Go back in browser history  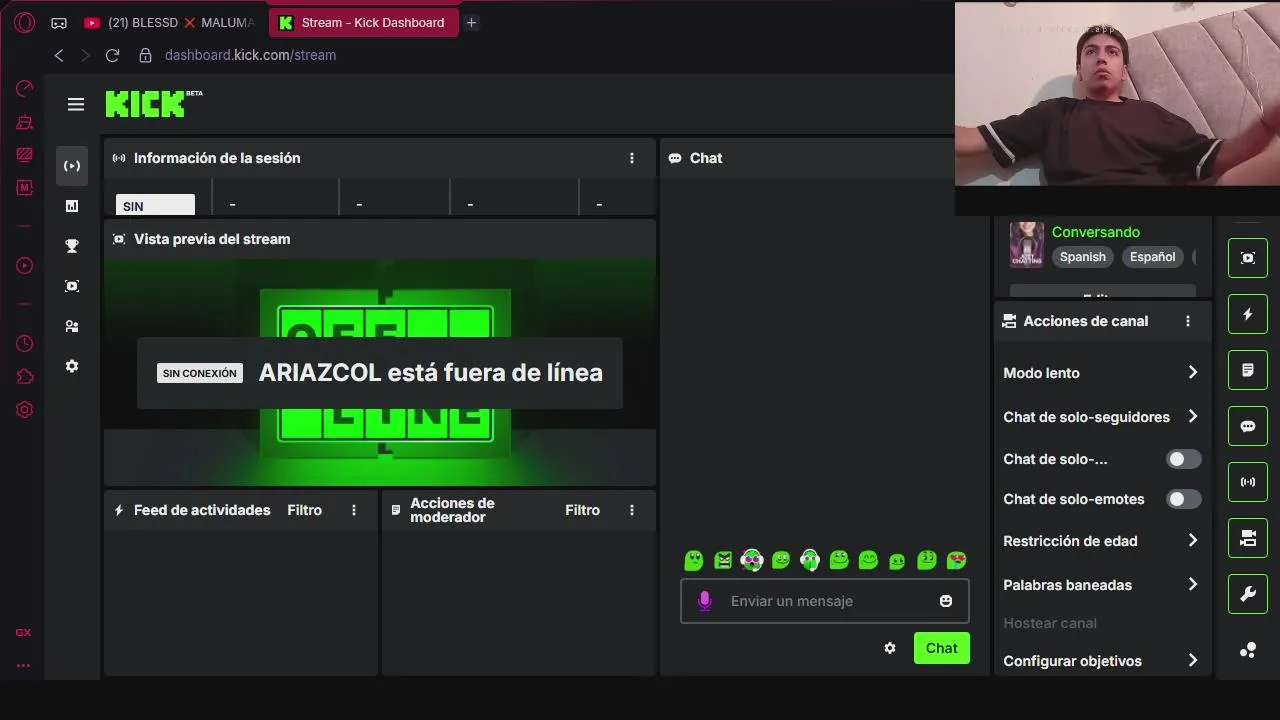pos(59,55)
